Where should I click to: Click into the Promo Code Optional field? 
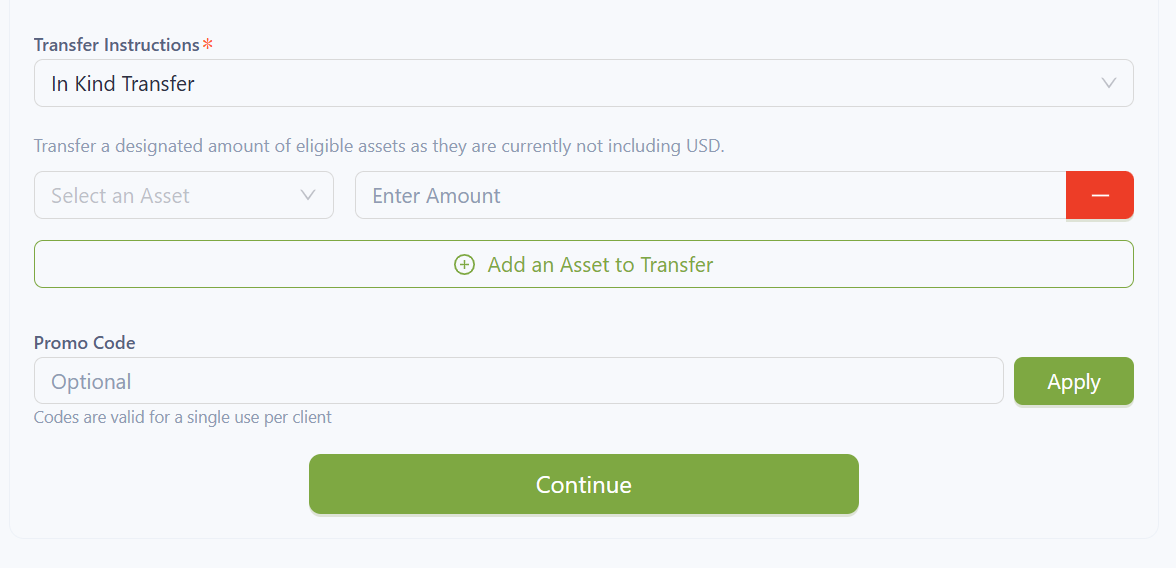518,381
